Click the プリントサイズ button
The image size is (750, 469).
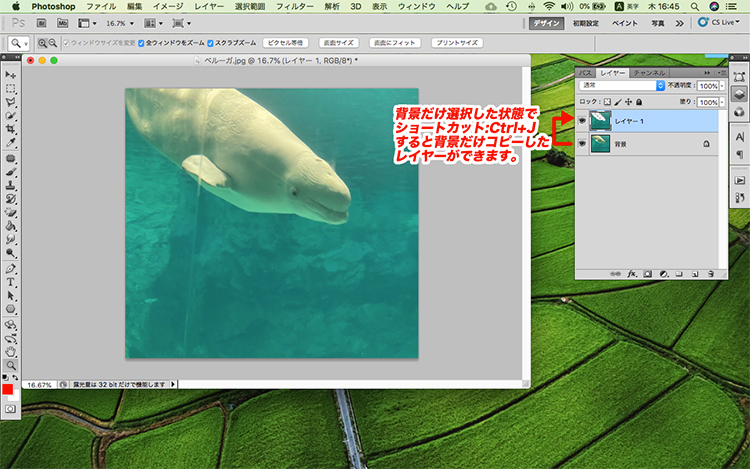(x=457, y=43)
